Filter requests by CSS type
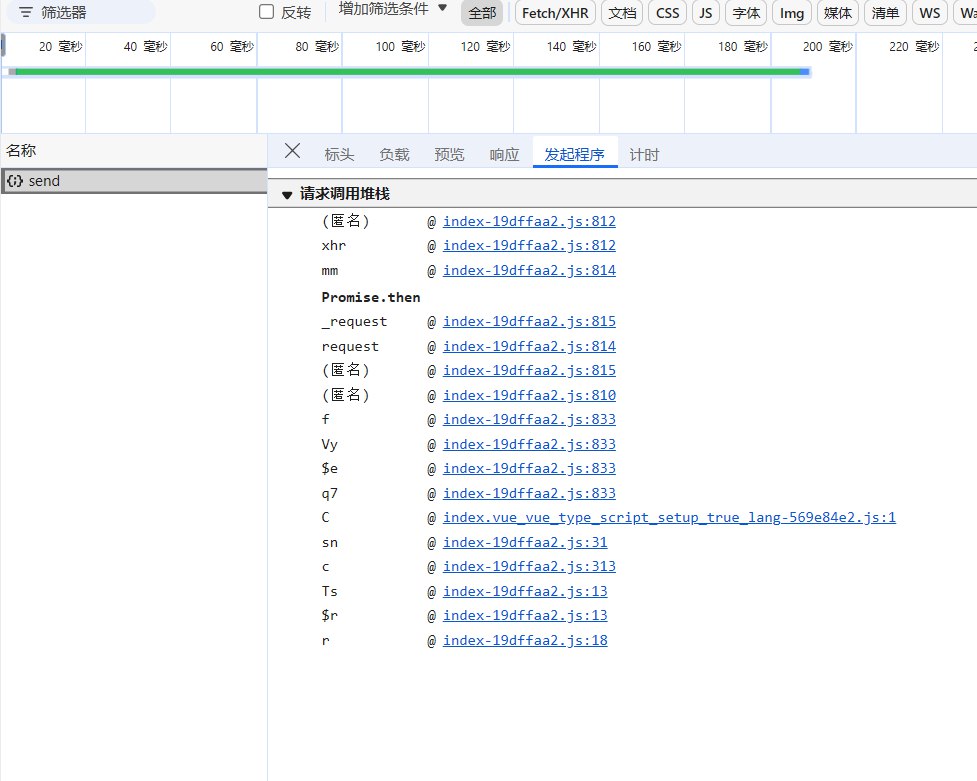Viewport: 977px width, 781px height. pyautogui.click(x=667, y=13)
